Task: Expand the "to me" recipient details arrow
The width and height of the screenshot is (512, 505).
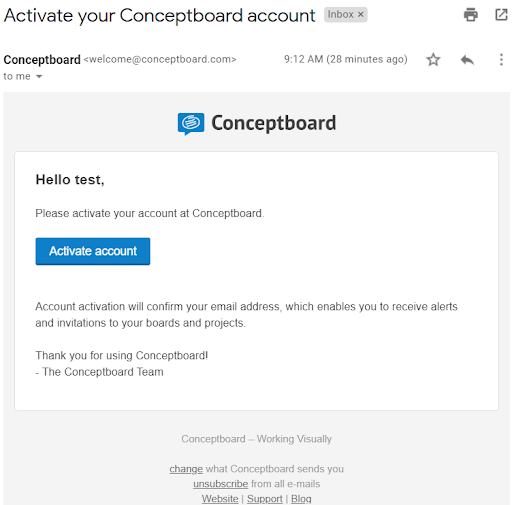Action: click(39, 77)
